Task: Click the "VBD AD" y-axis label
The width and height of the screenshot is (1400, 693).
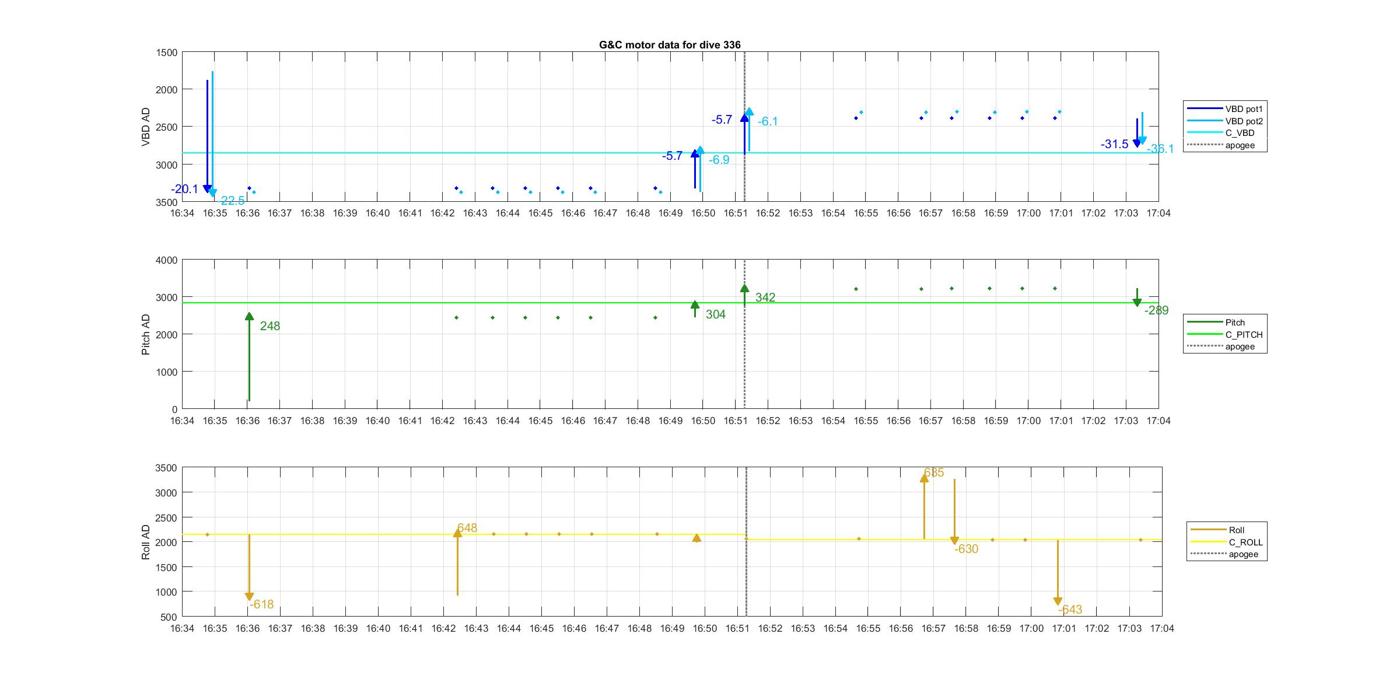Action: tap(146, 127)
